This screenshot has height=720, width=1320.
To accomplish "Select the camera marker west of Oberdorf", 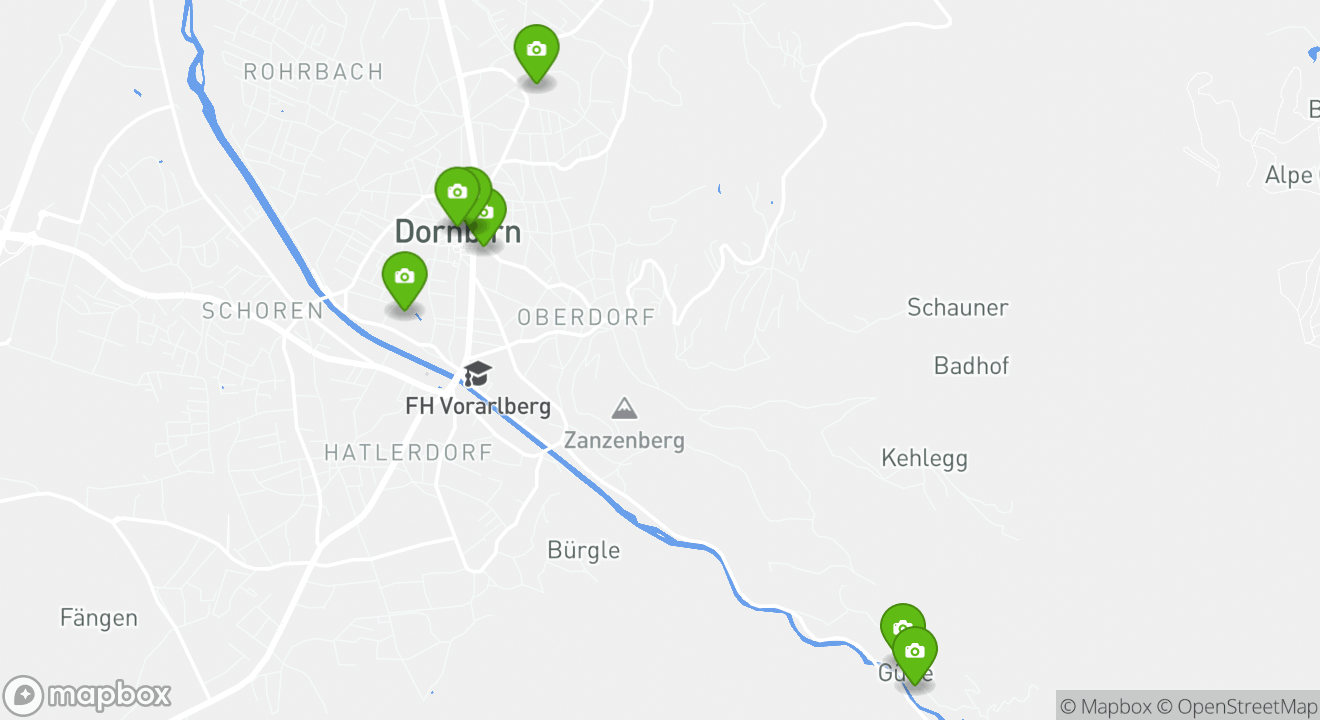I will point(404,280).
